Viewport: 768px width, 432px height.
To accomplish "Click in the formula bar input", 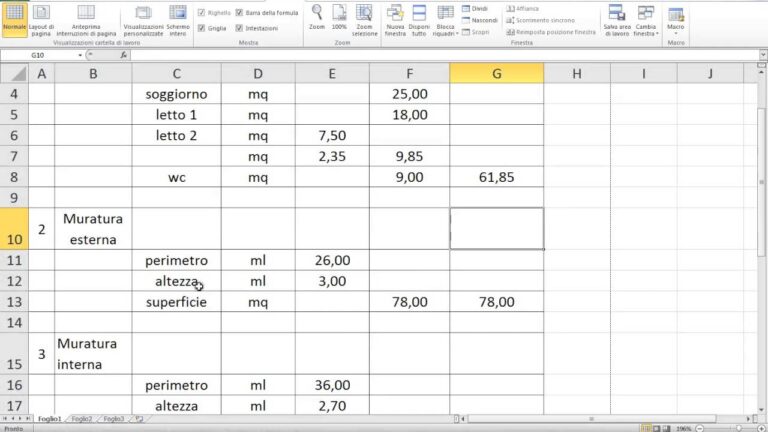I will coord(443,55).
